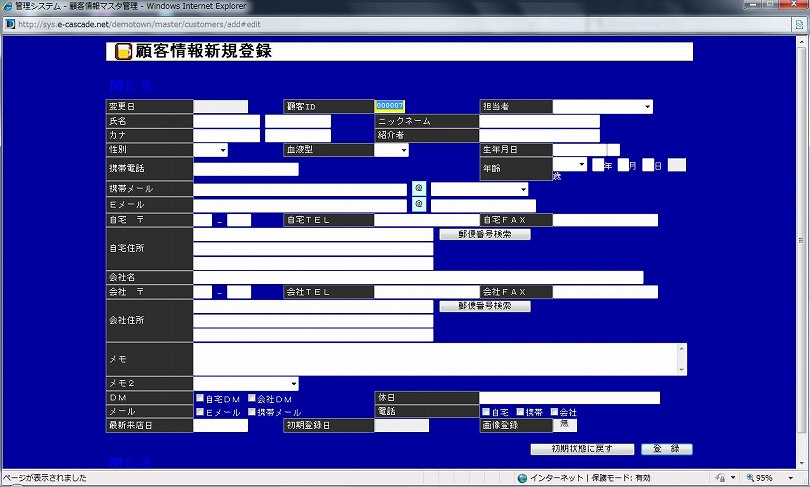Click the 無 button for 画像登録
This screenshot has height=487, width=810.
coord(565,425)
